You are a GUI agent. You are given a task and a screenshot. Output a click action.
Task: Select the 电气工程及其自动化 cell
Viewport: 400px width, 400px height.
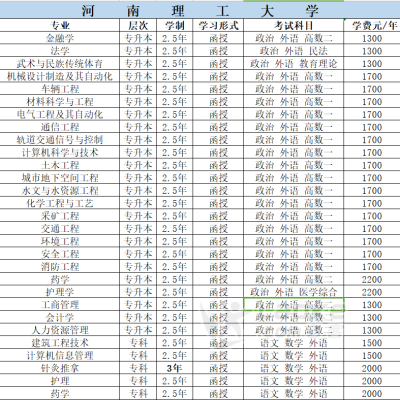pos(60,114)
